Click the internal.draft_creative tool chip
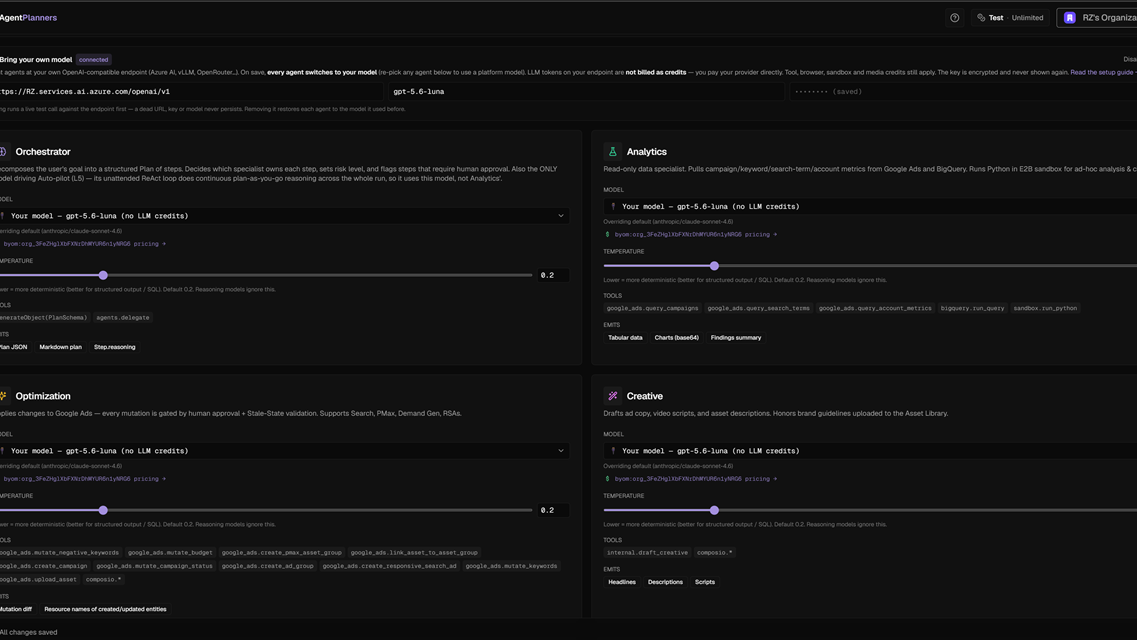Viewport: 1137px width, 640px height. pyautogui.click(x=647, y=552)
